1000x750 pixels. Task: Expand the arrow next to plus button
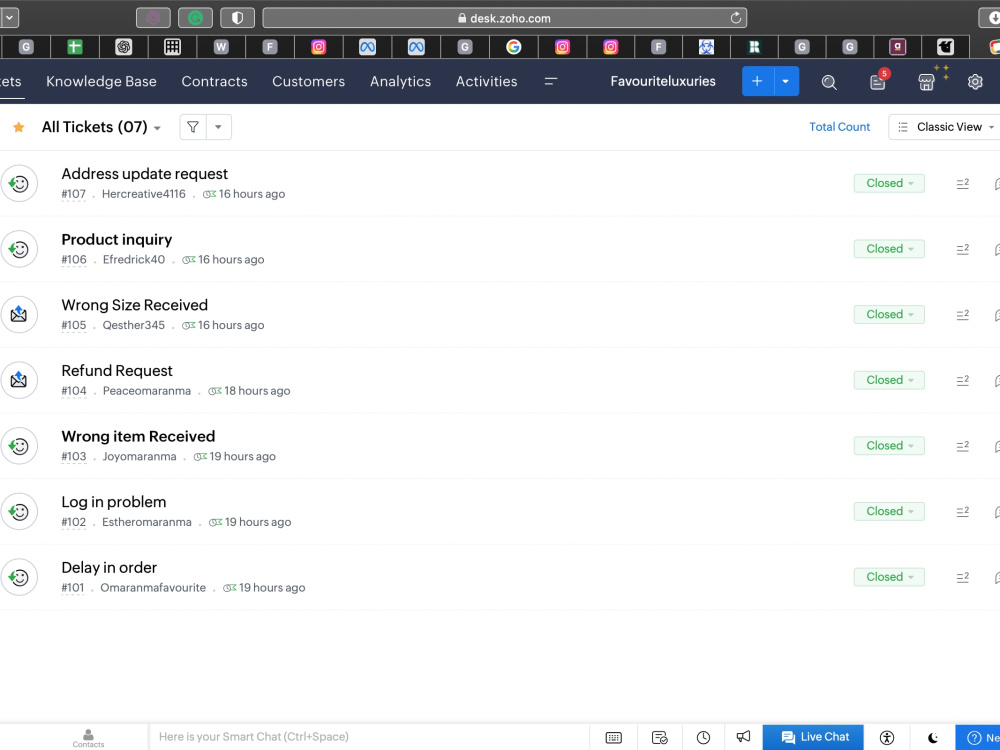pyautogui.click(x=786, y=81)
